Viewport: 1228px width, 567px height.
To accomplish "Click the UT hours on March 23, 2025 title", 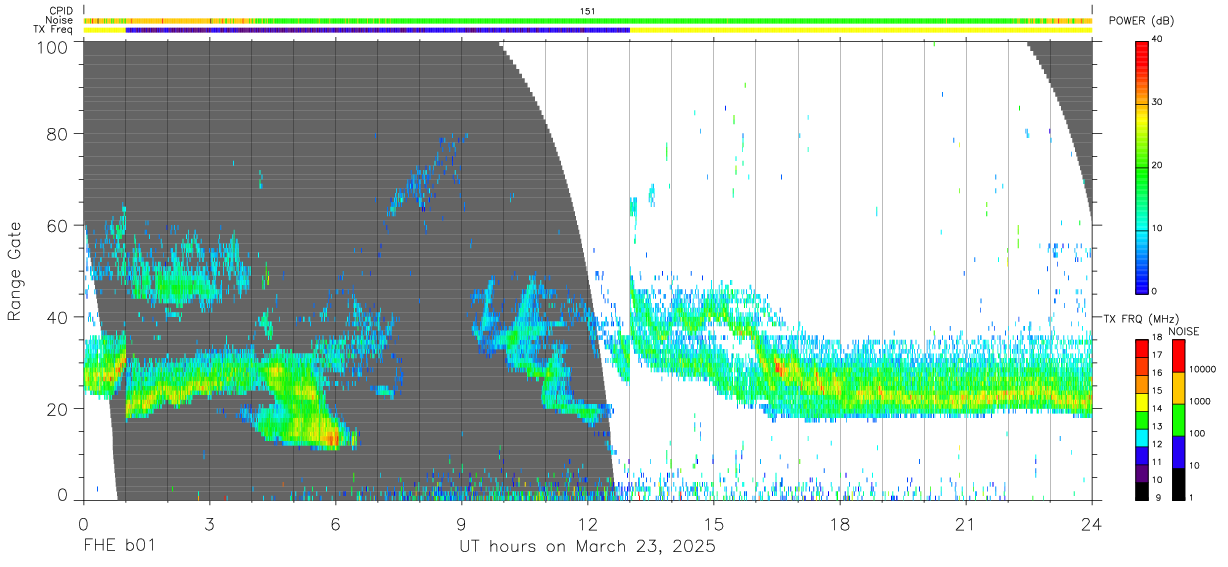I will pyautogui.click(x=587, y=547).
